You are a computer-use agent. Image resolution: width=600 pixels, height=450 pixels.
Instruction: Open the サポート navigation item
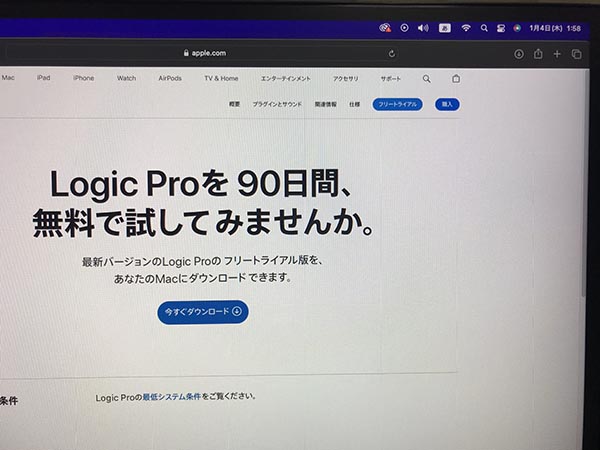[390, 79]
